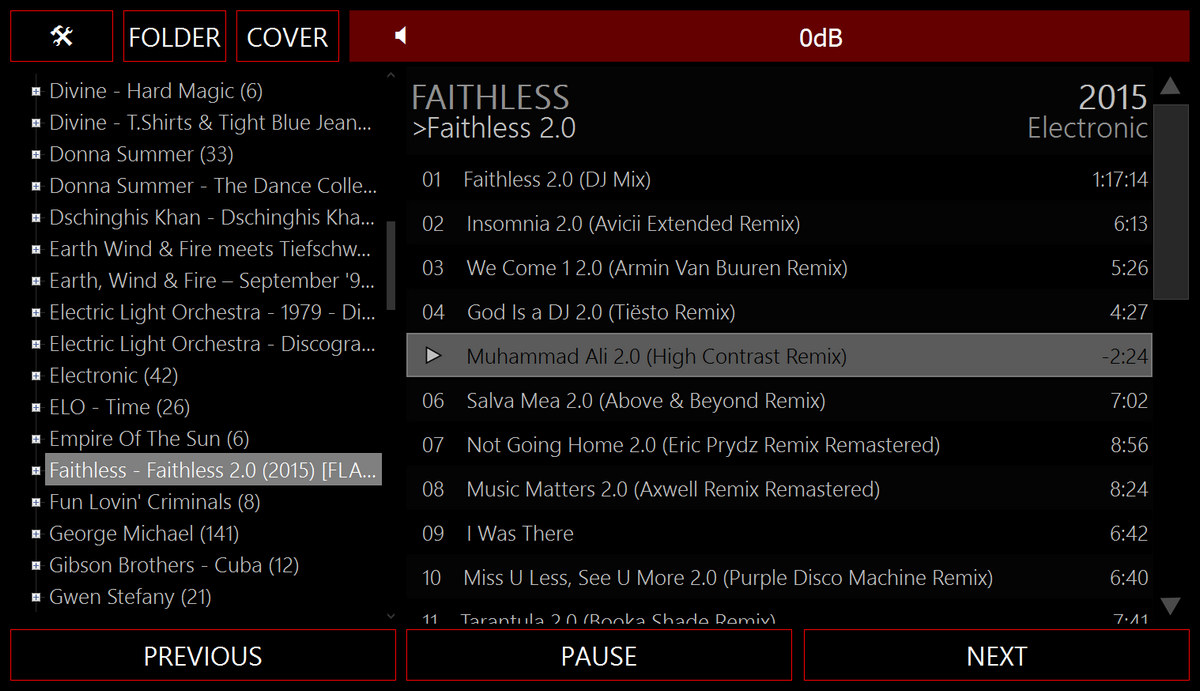Expand the Dschinghis Khan folder node
Screen dimensions: 1200x691
click(x=36, y=218)
